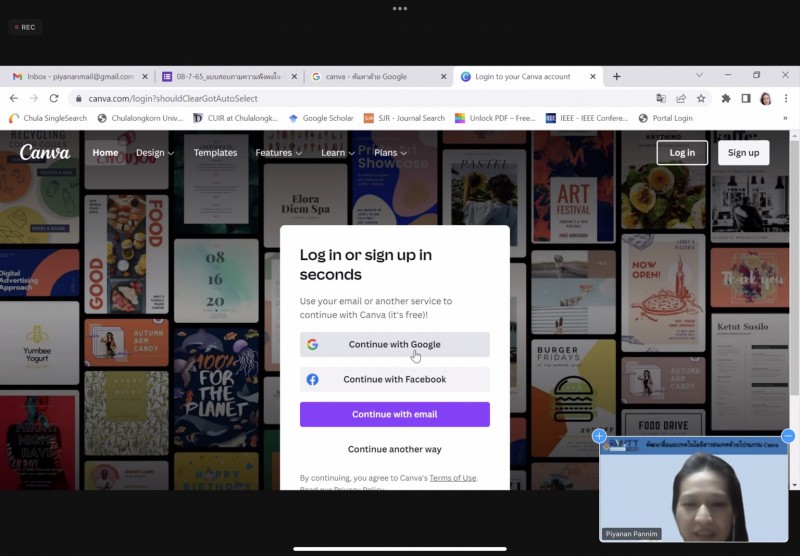Click the three dots at screen top
This screenshot has width=800, height=556.
pyautogui.click(x=400, y=8)
